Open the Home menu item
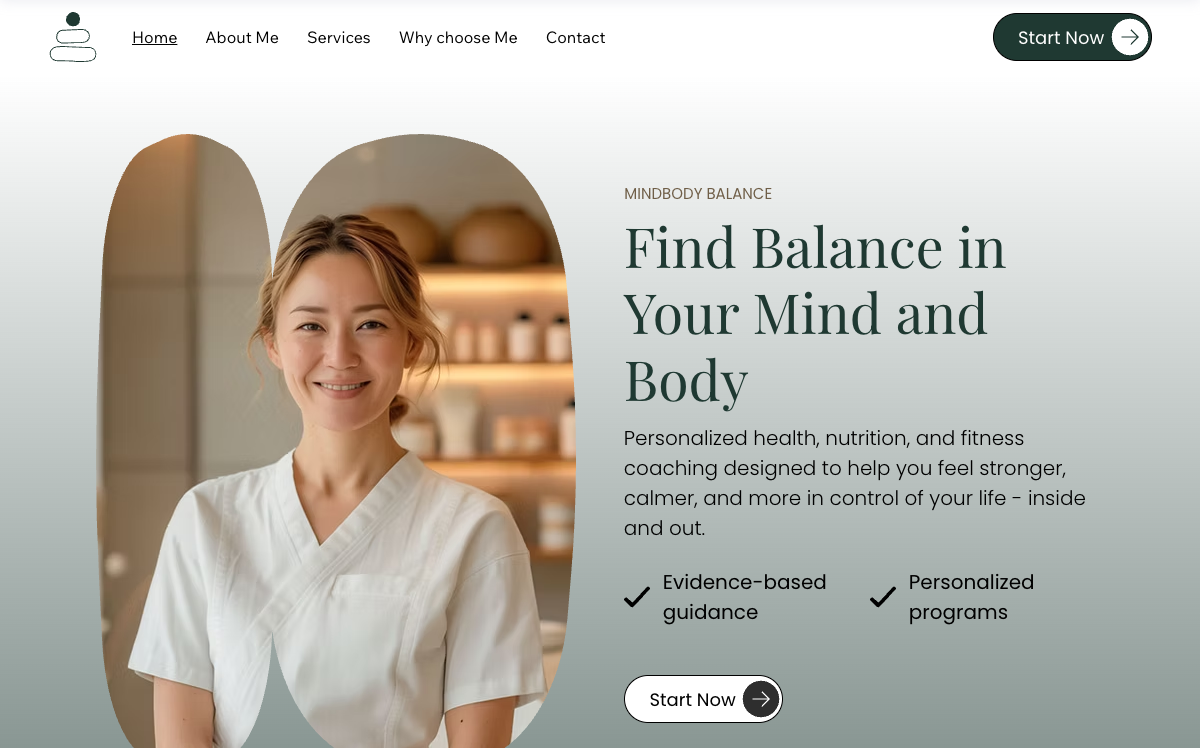Image resolution: width=1200 pixels, height=748 pixels. click(x=155, y=37)
